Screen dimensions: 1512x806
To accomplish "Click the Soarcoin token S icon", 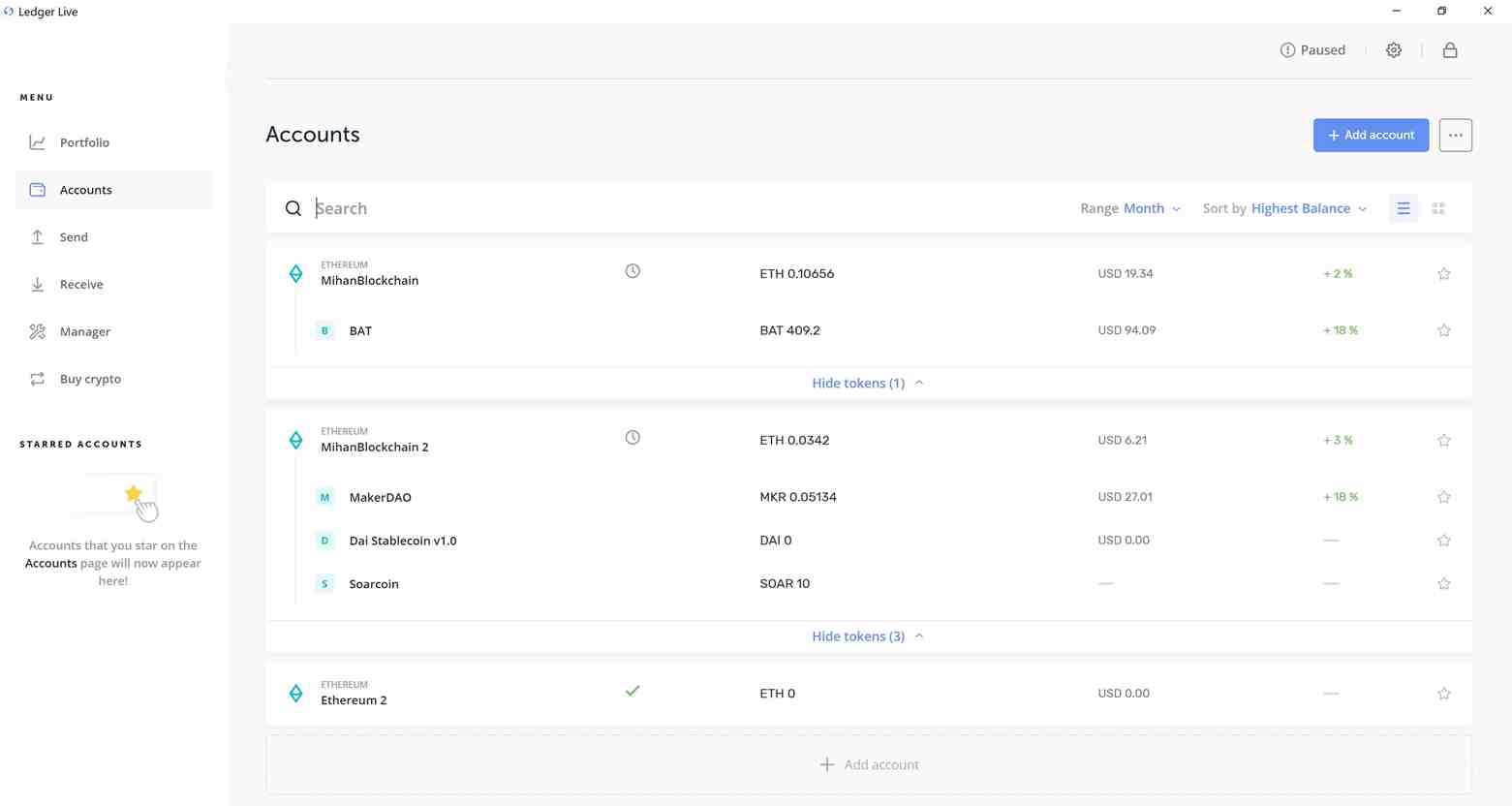I will [x=324, y=584].
